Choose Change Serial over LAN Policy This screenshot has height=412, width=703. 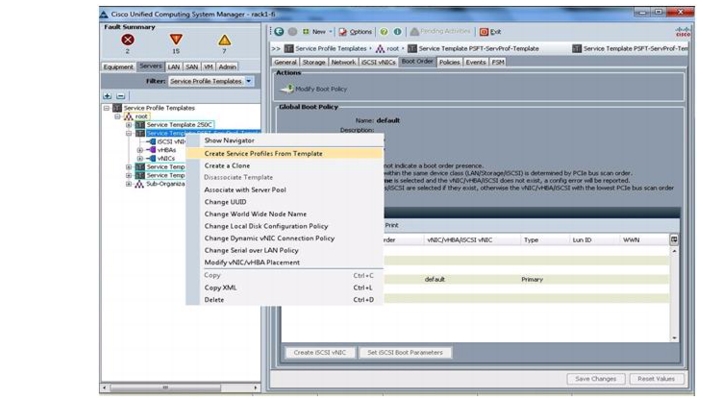[x=251, y=250]
